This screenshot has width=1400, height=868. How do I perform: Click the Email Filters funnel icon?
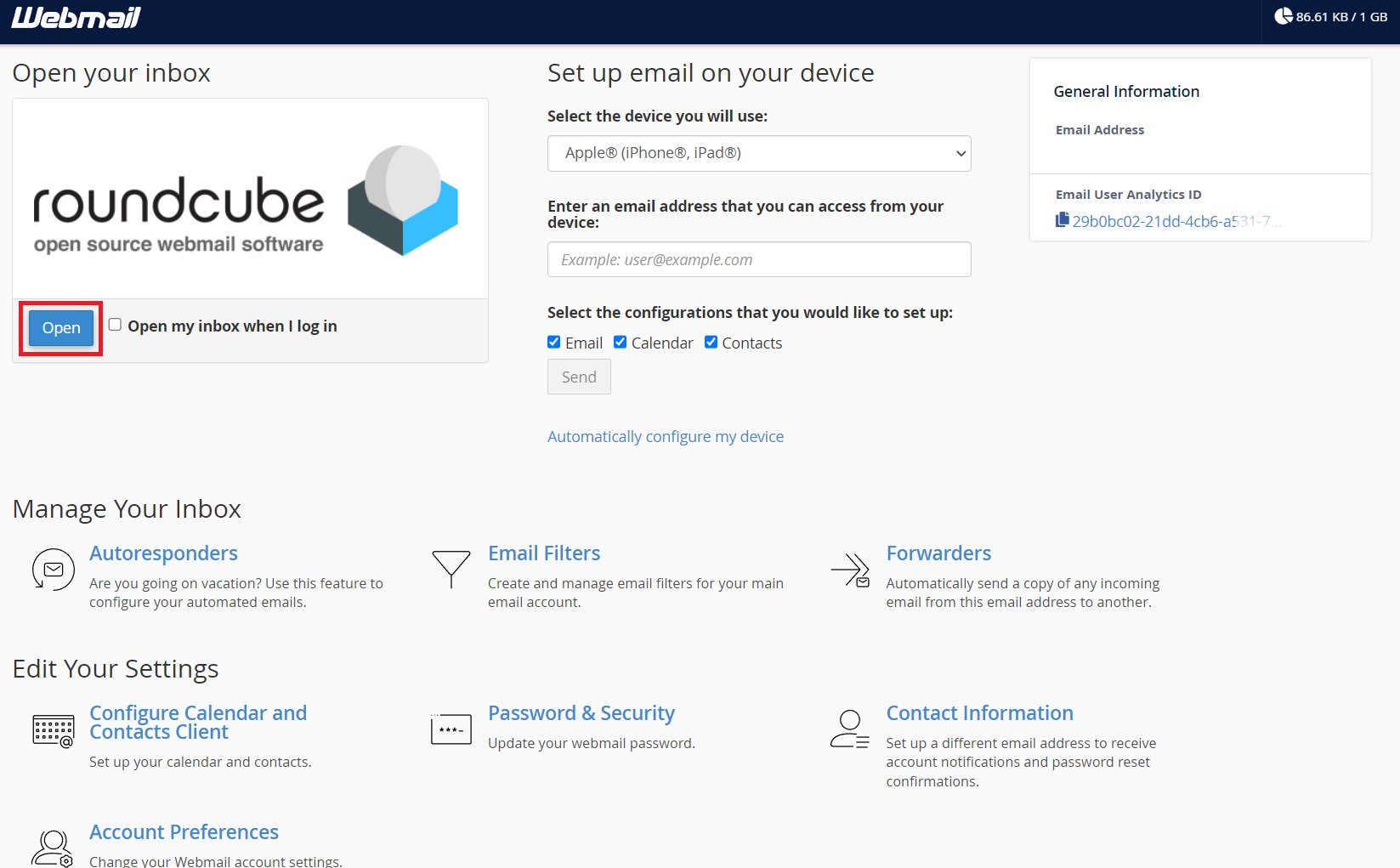451,570
